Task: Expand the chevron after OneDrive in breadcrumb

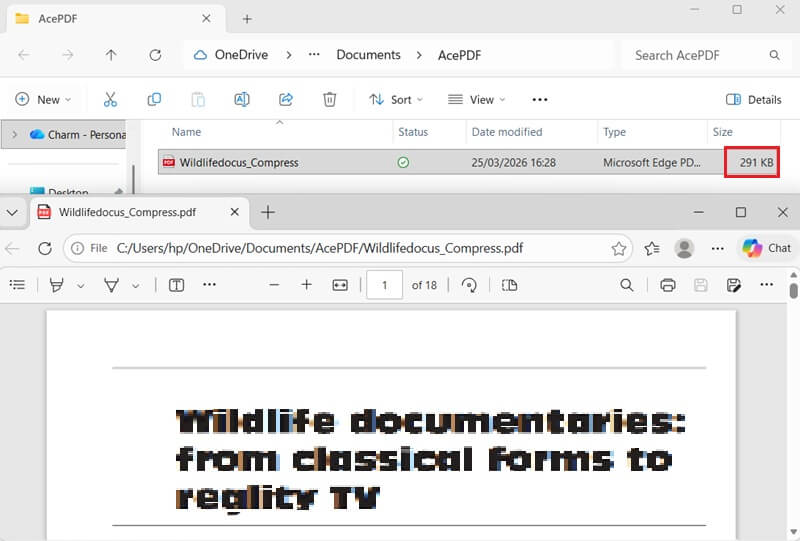Action: click(289, 55)
